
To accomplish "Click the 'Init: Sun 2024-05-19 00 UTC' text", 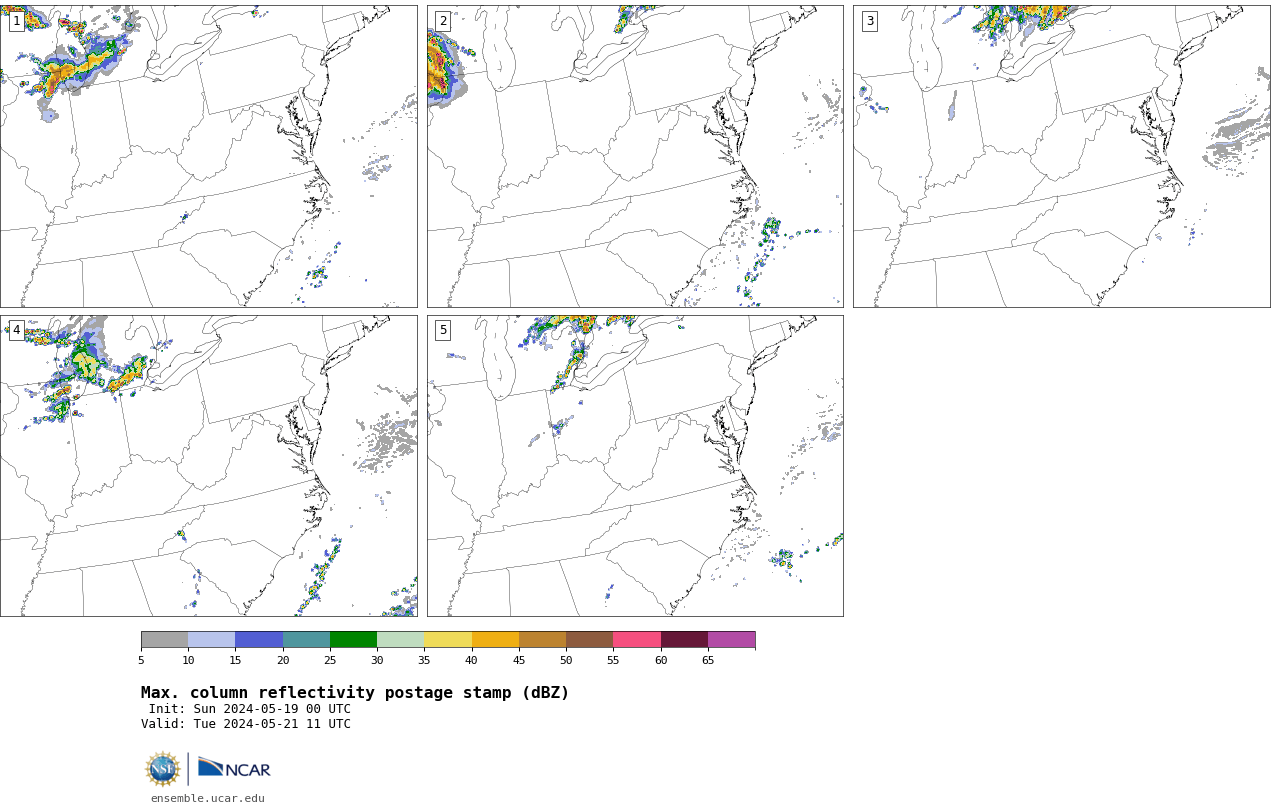I will 250,709.
